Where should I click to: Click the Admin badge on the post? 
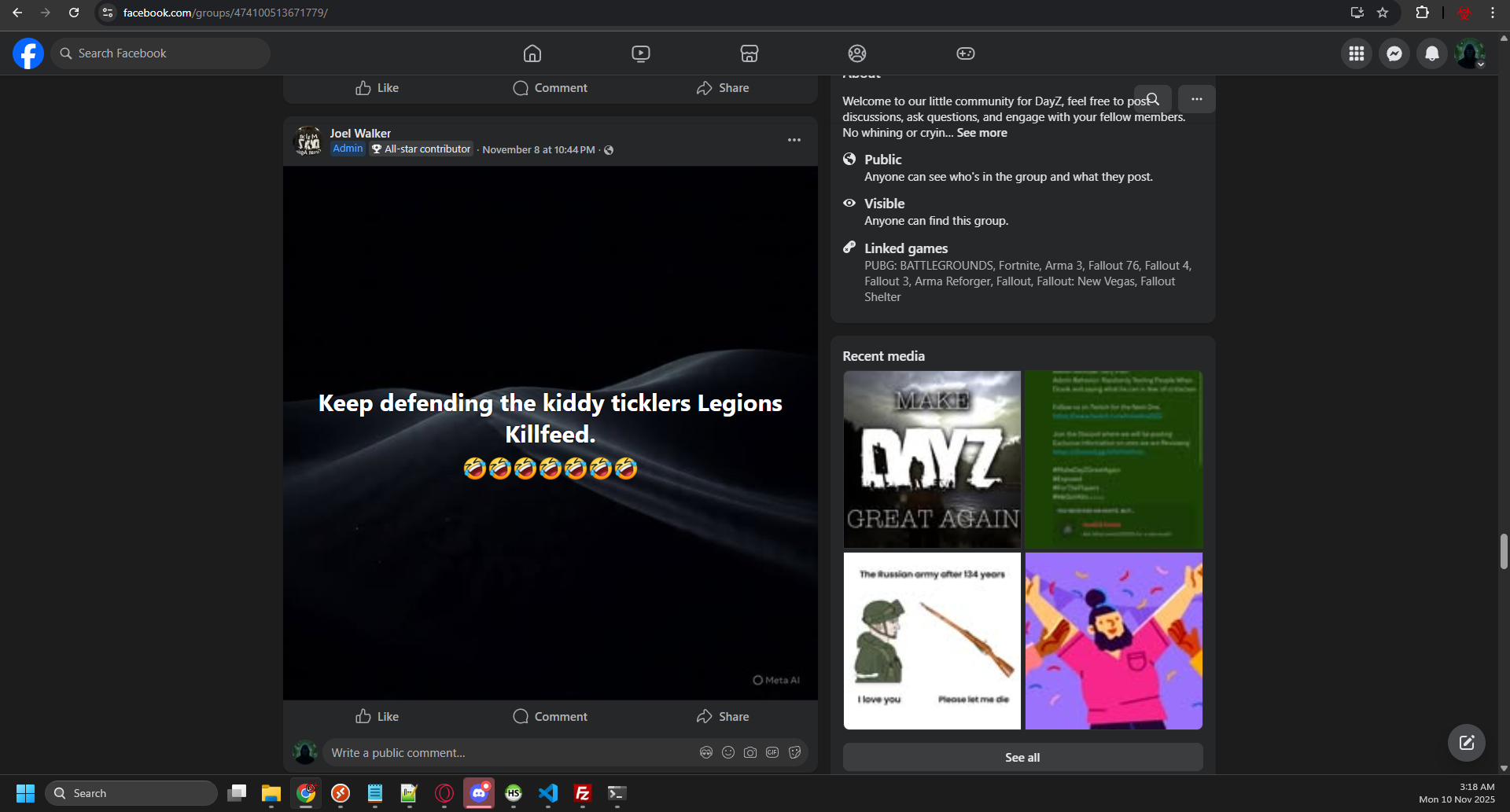click(348, 149)
